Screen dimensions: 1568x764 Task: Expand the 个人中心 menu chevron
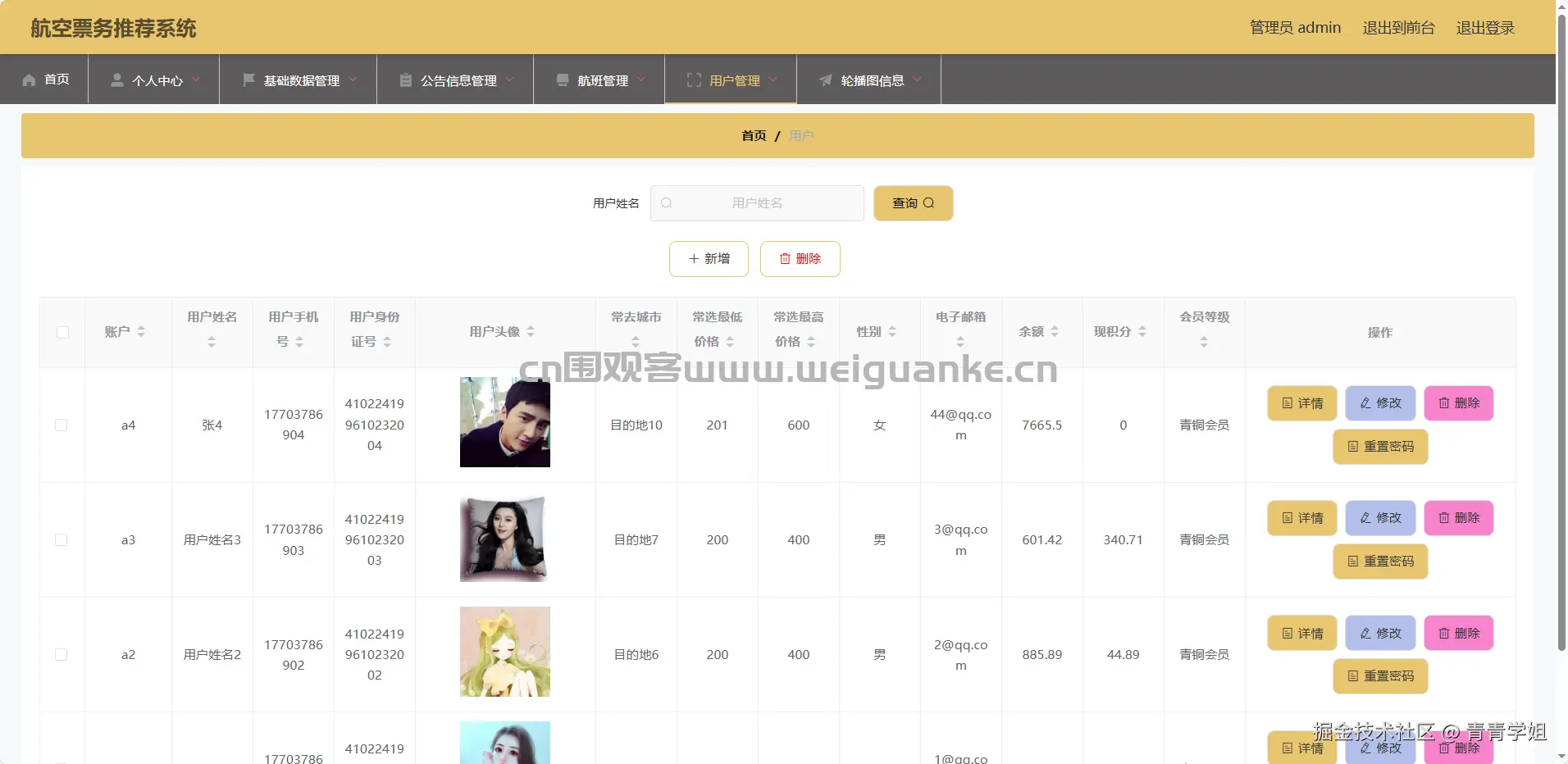coord(196,80)
